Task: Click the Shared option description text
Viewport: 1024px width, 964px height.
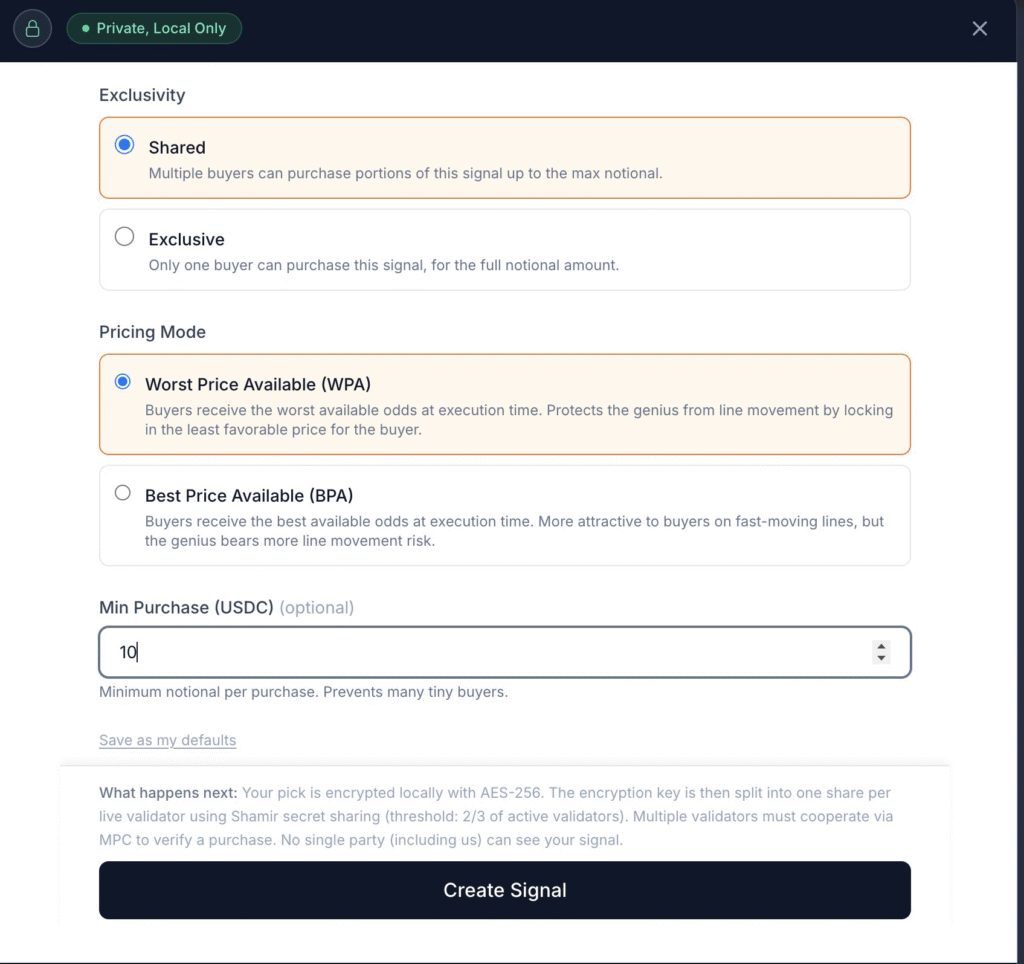Action: 405,173
